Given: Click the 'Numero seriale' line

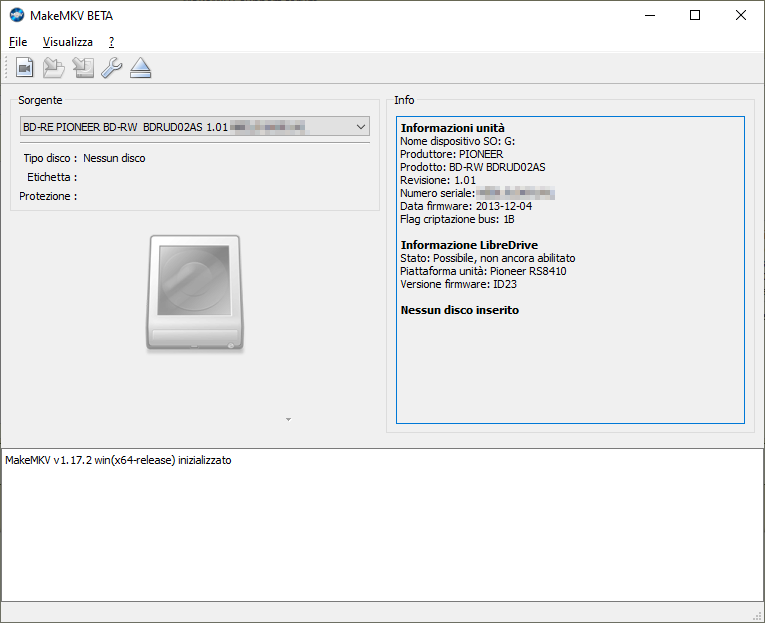Looking at the screenshot, I should (x=477, y=193).
